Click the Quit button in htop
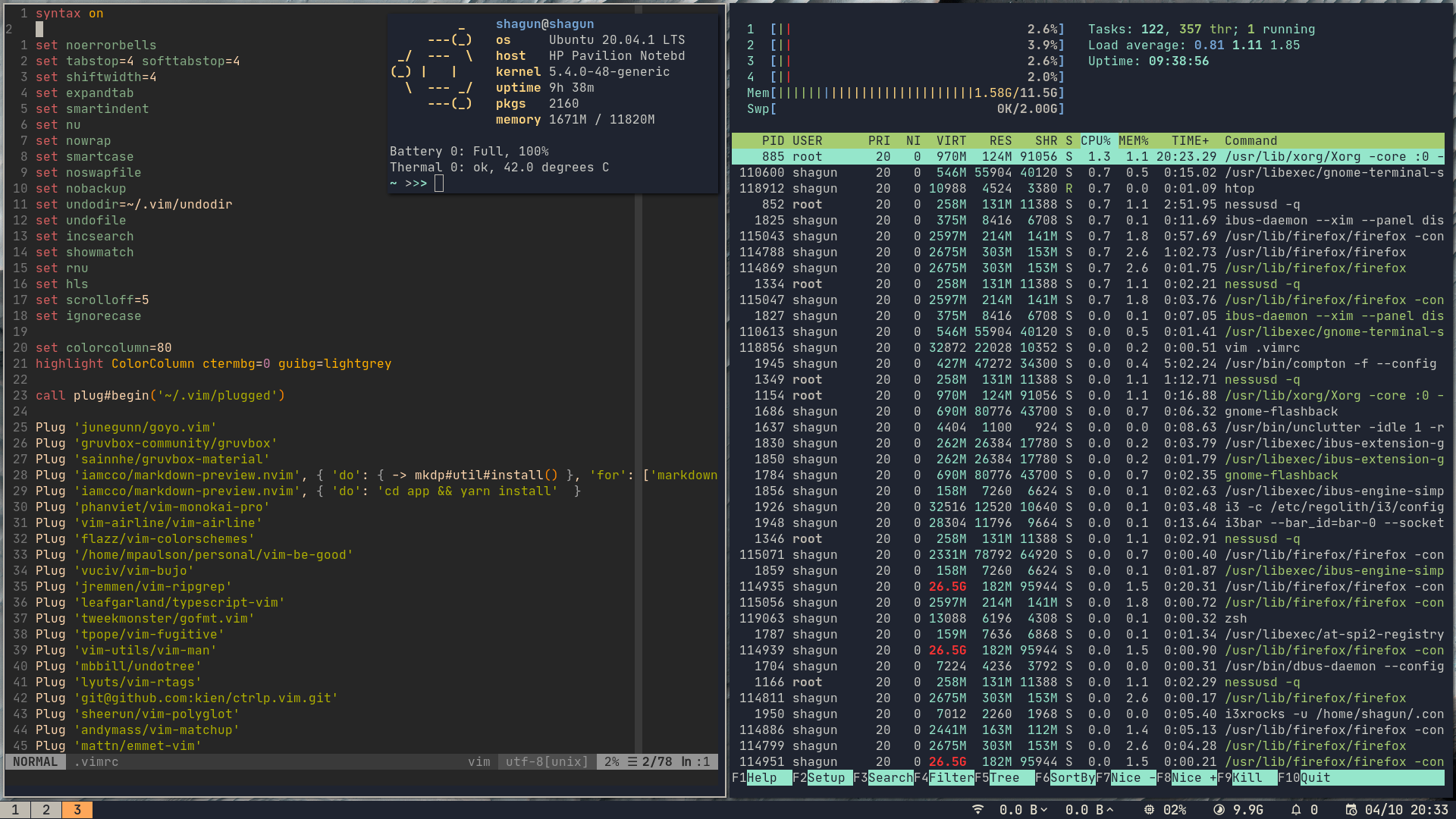The width and height of the screenshot is (1456, 819). (1315, 778)
